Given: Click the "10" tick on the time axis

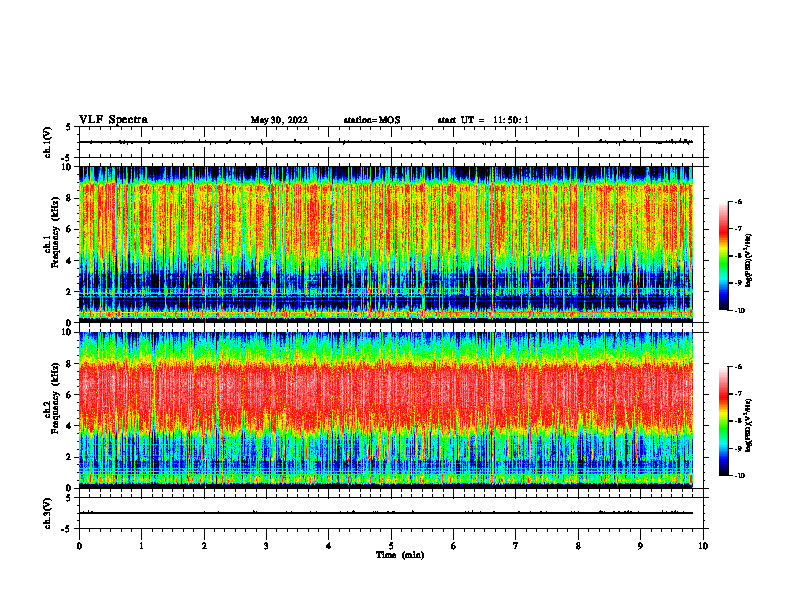Looking at the screenshot, I should pyautogui.click(x=703, y=546).
